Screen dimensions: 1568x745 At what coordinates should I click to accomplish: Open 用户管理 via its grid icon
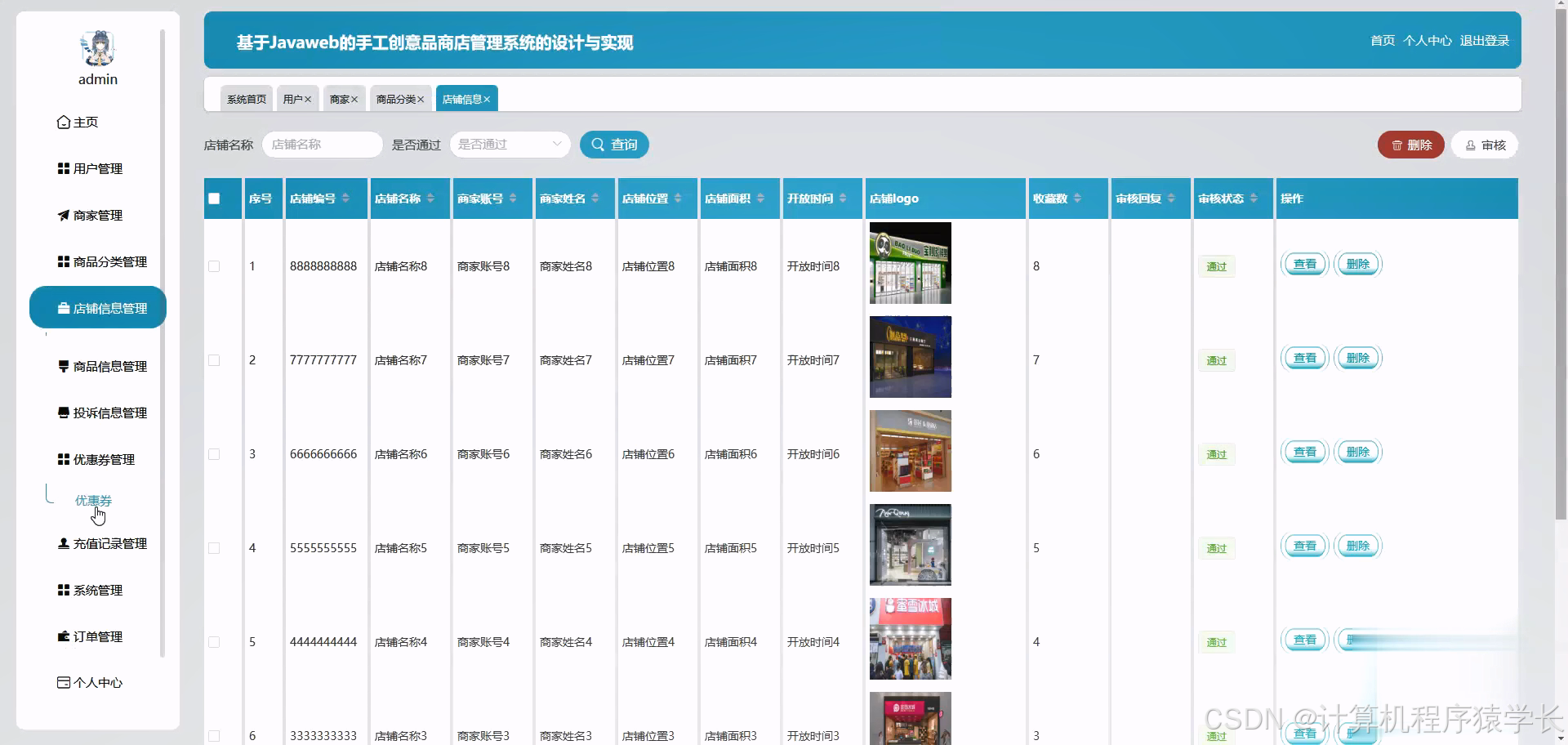click(x=63, y=168)
